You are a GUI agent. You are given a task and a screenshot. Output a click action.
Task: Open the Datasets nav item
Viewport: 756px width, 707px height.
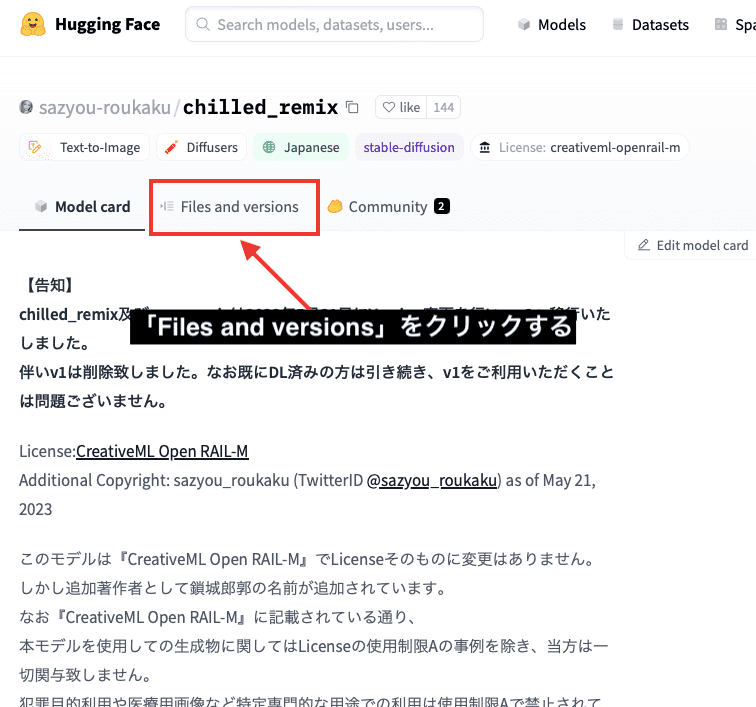[650, 25]
